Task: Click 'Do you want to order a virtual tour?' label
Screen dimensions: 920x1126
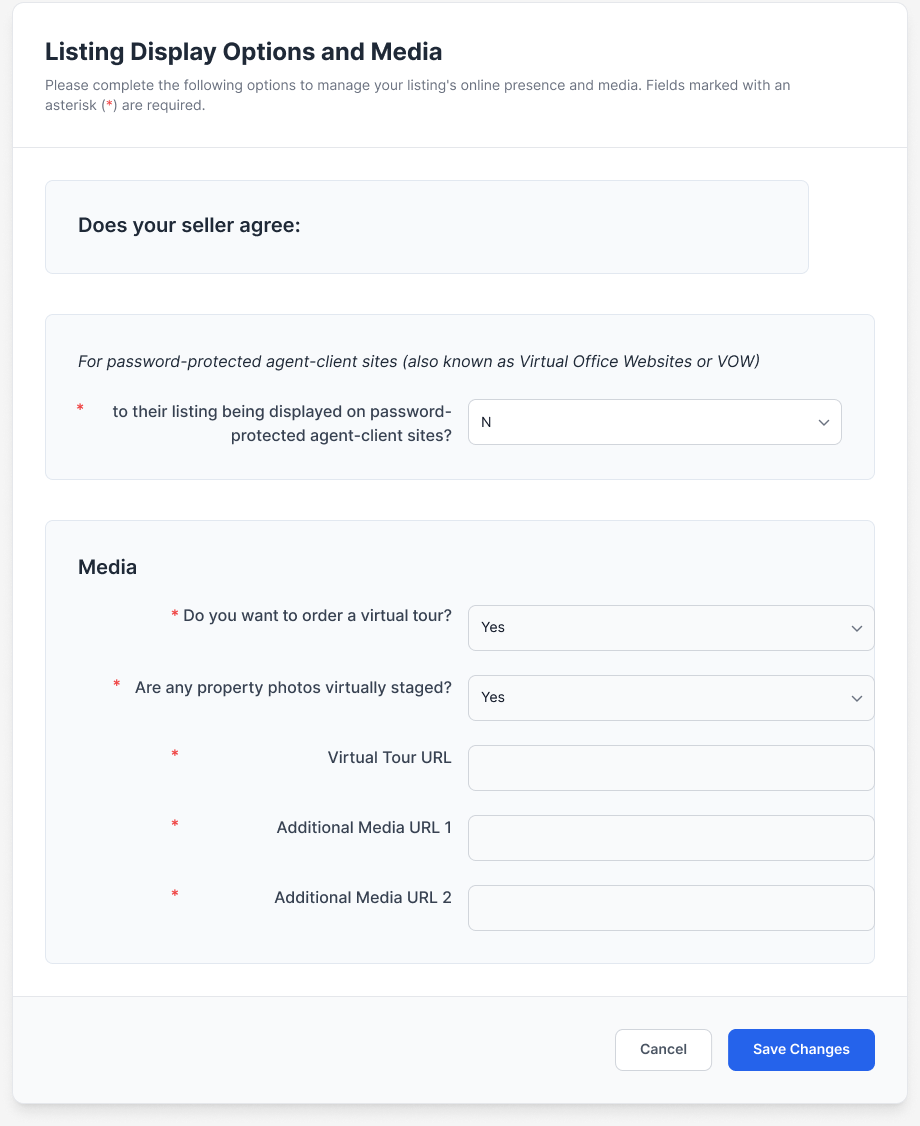Action: point(317,616)
